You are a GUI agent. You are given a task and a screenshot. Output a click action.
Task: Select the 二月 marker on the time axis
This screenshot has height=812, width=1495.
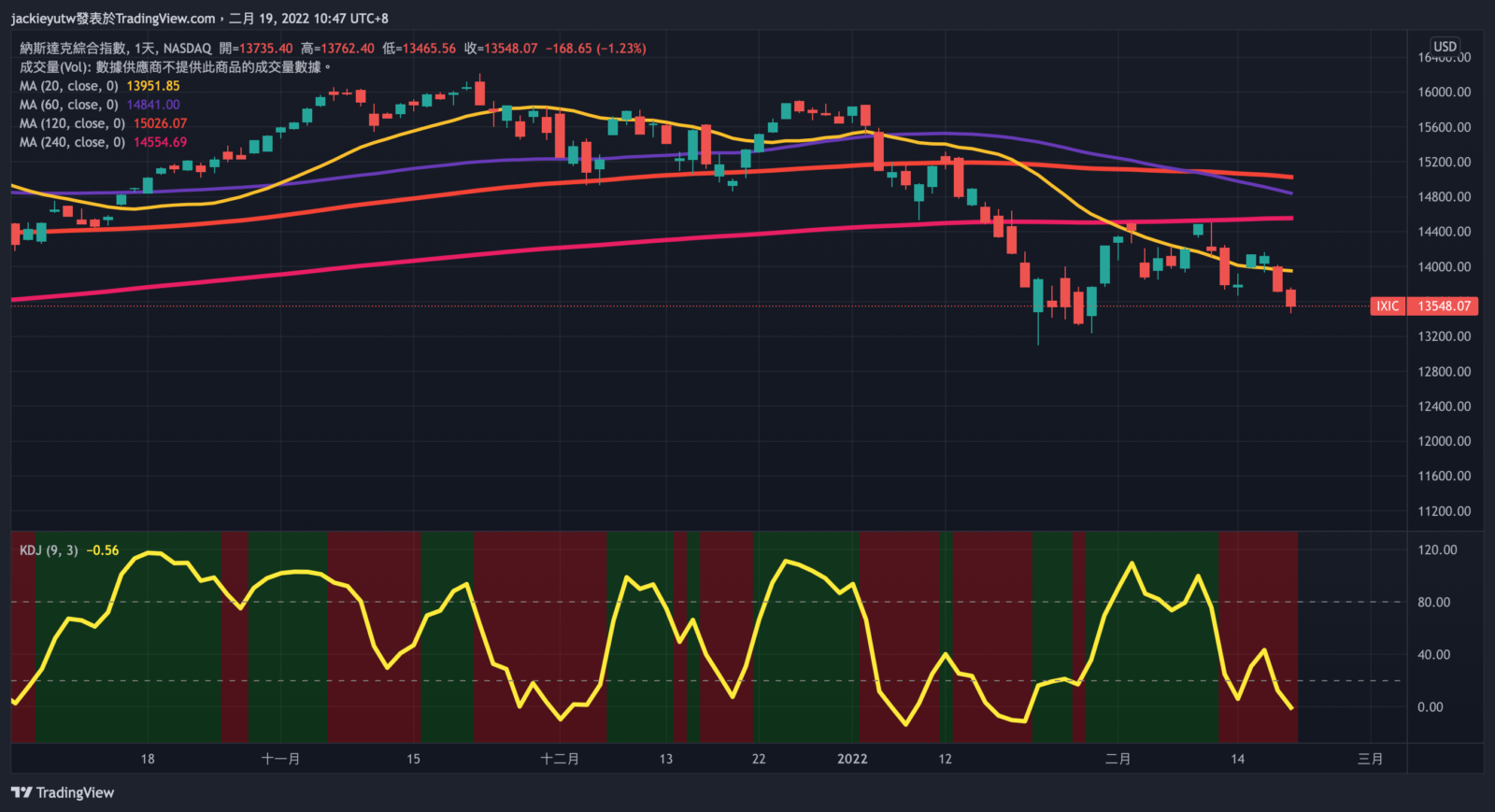(x=1118, y=759)
